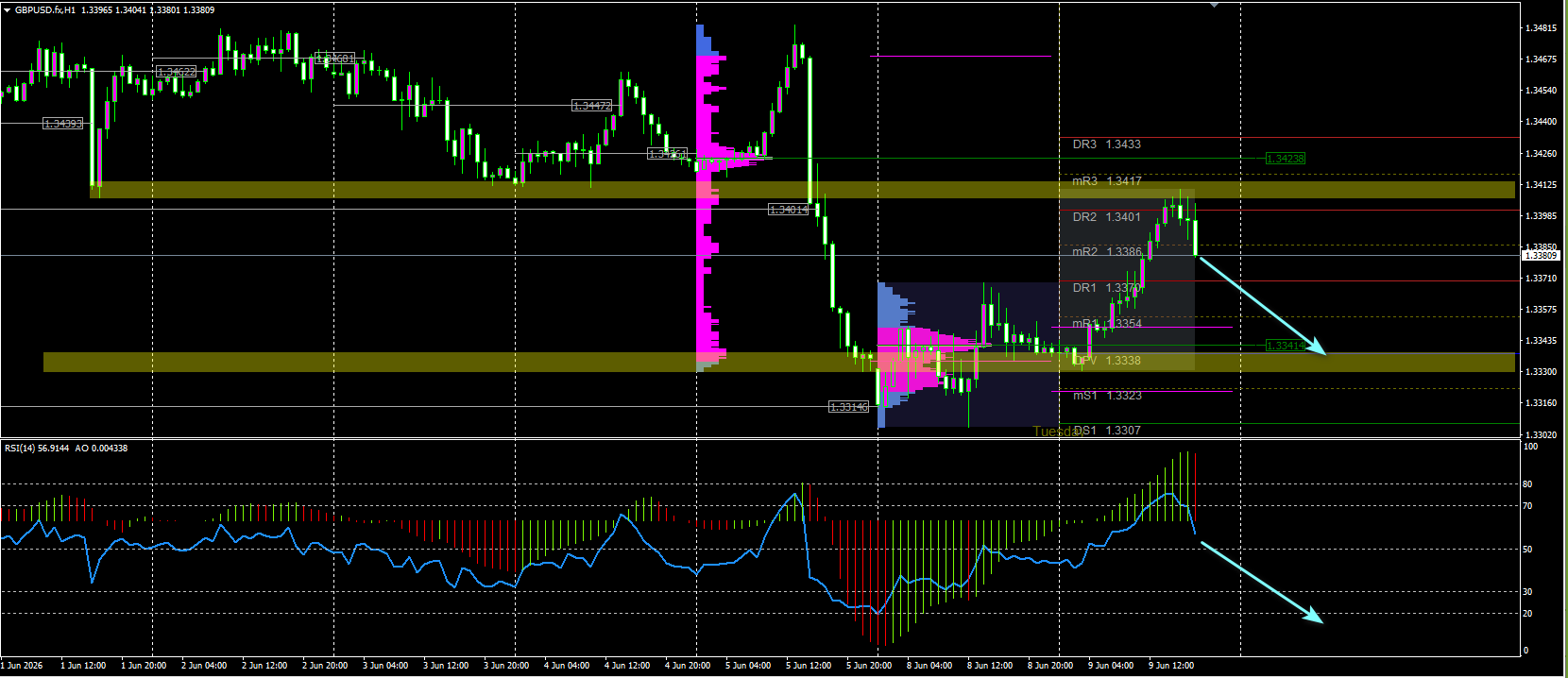The image size is (1568, 678).
Task: Select the upper yellow resistance zone rectangle
Action: [x=802, y=190]
